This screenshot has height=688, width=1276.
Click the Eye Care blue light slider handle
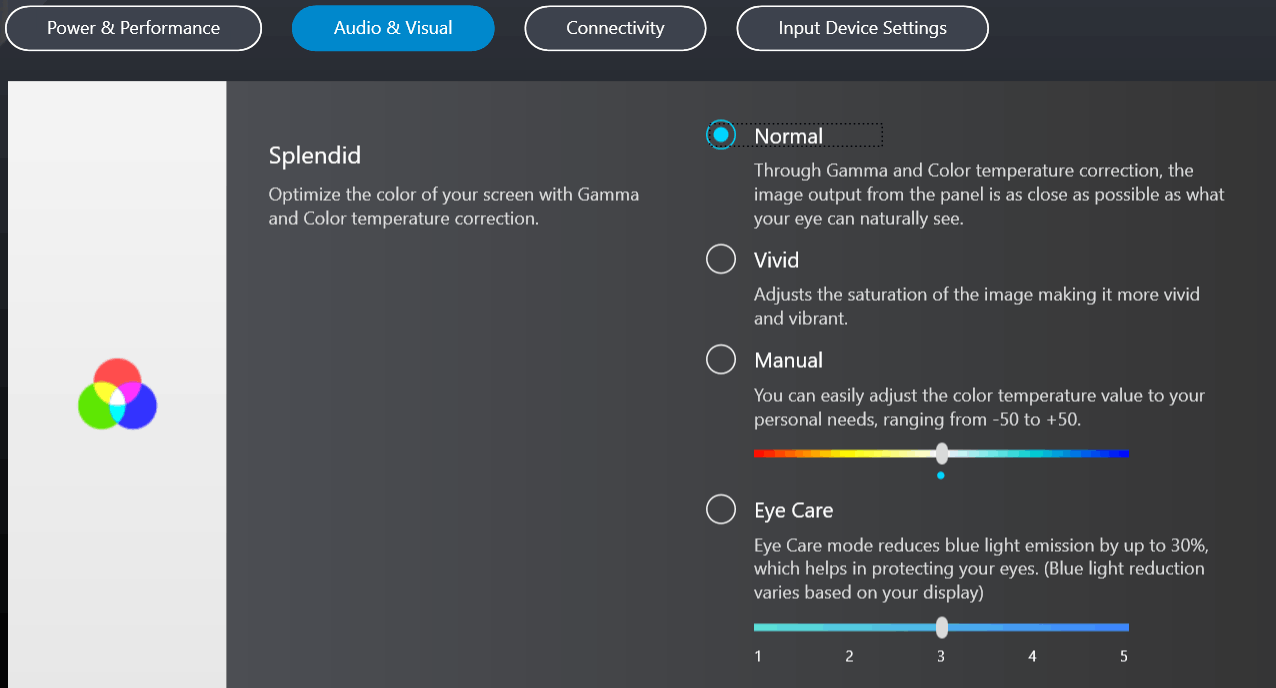(x=941, y=627)
